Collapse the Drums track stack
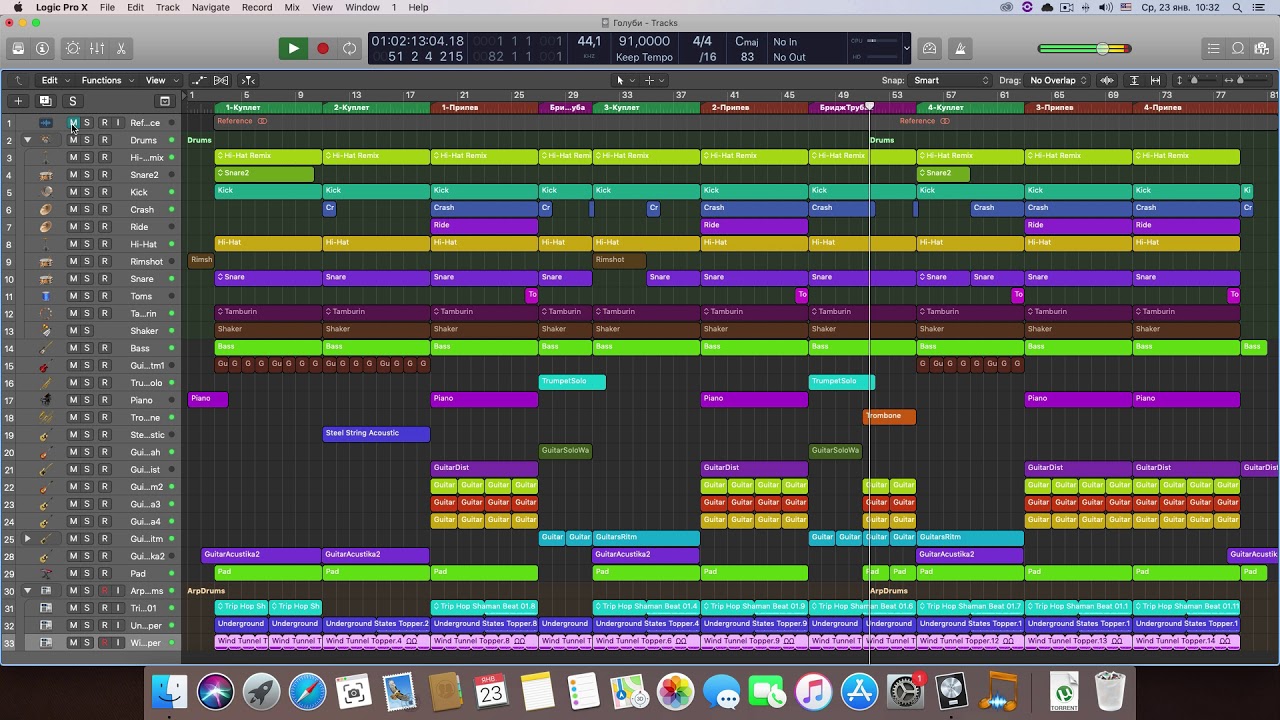 27,140
